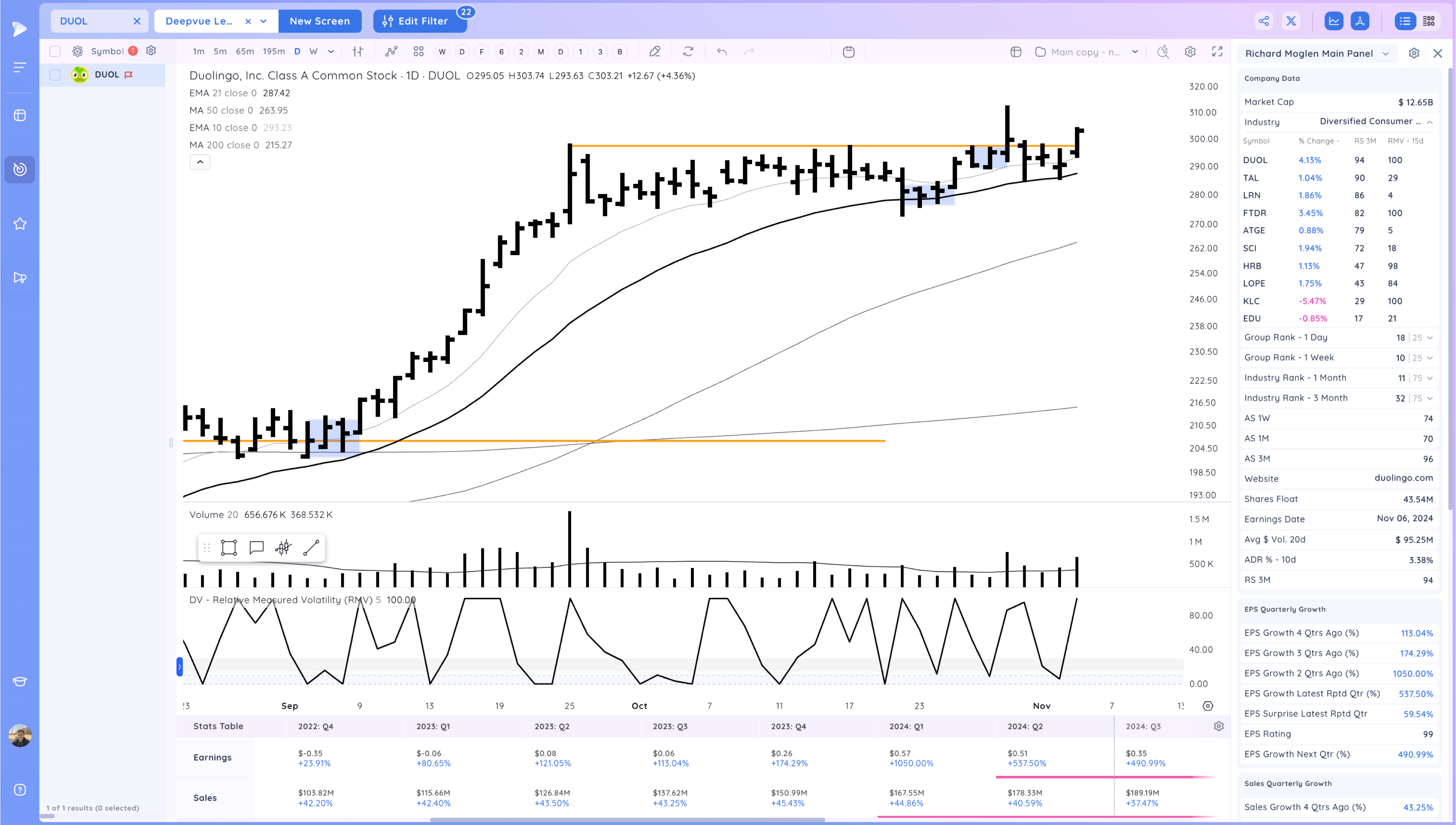The width and height of the screenshot is (1456, 825).
Task: Toggle the select-all symbols checkbox
Action: tap(55, 51)
